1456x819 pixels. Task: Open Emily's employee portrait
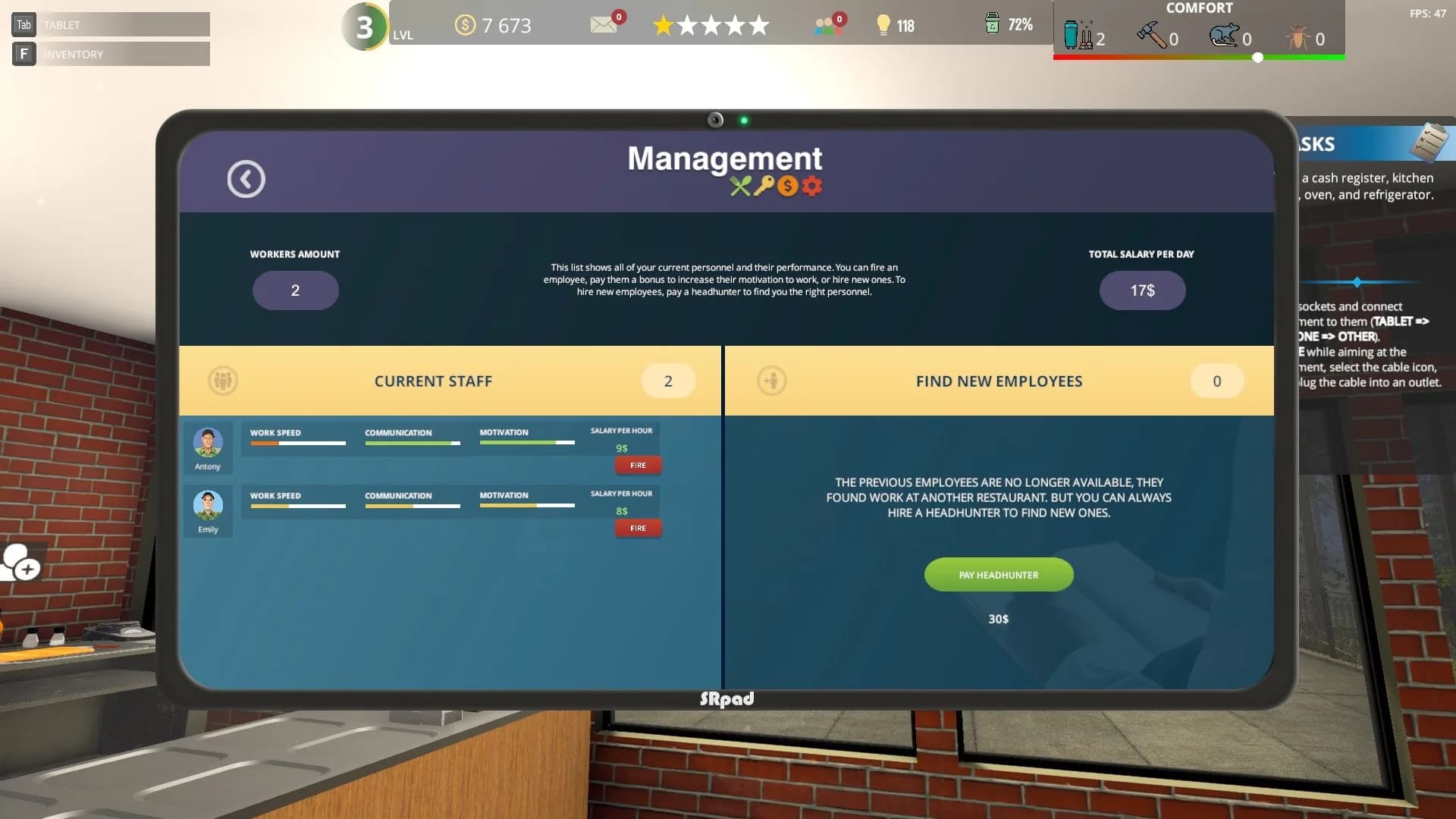(208, 505)
